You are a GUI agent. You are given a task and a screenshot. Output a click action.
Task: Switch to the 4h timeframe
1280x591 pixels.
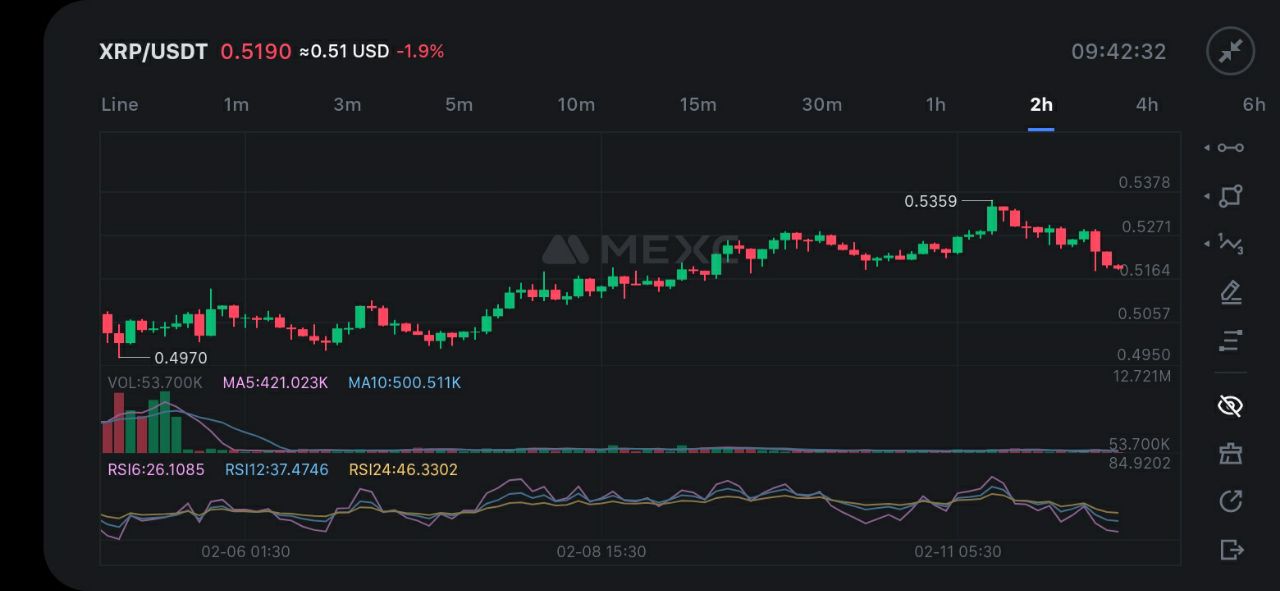[x=1147, y=105]
